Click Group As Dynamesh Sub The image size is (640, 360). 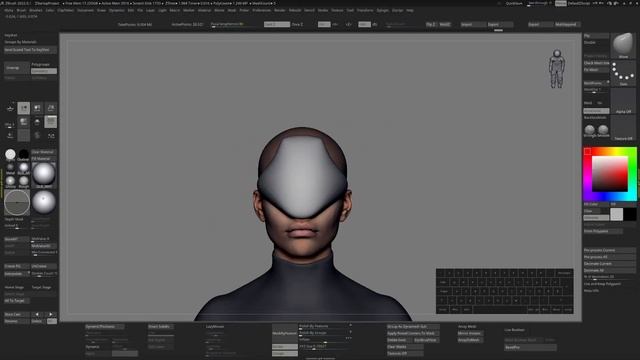pyautogui.click(x=413, y=327)
